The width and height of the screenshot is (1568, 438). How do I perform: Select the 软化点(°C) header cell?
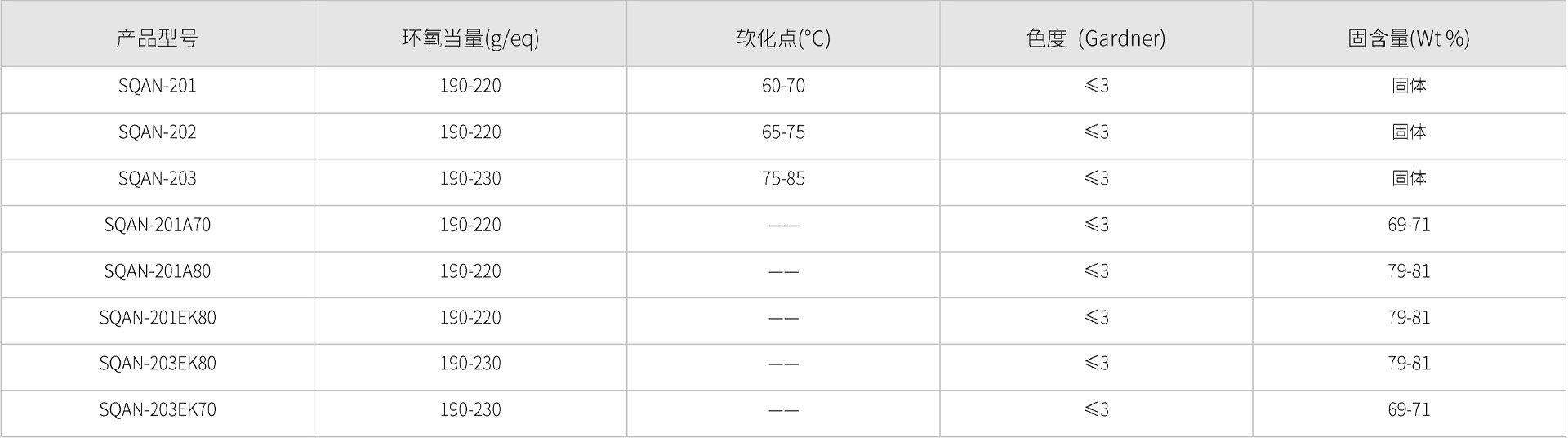tap(783, 38)
